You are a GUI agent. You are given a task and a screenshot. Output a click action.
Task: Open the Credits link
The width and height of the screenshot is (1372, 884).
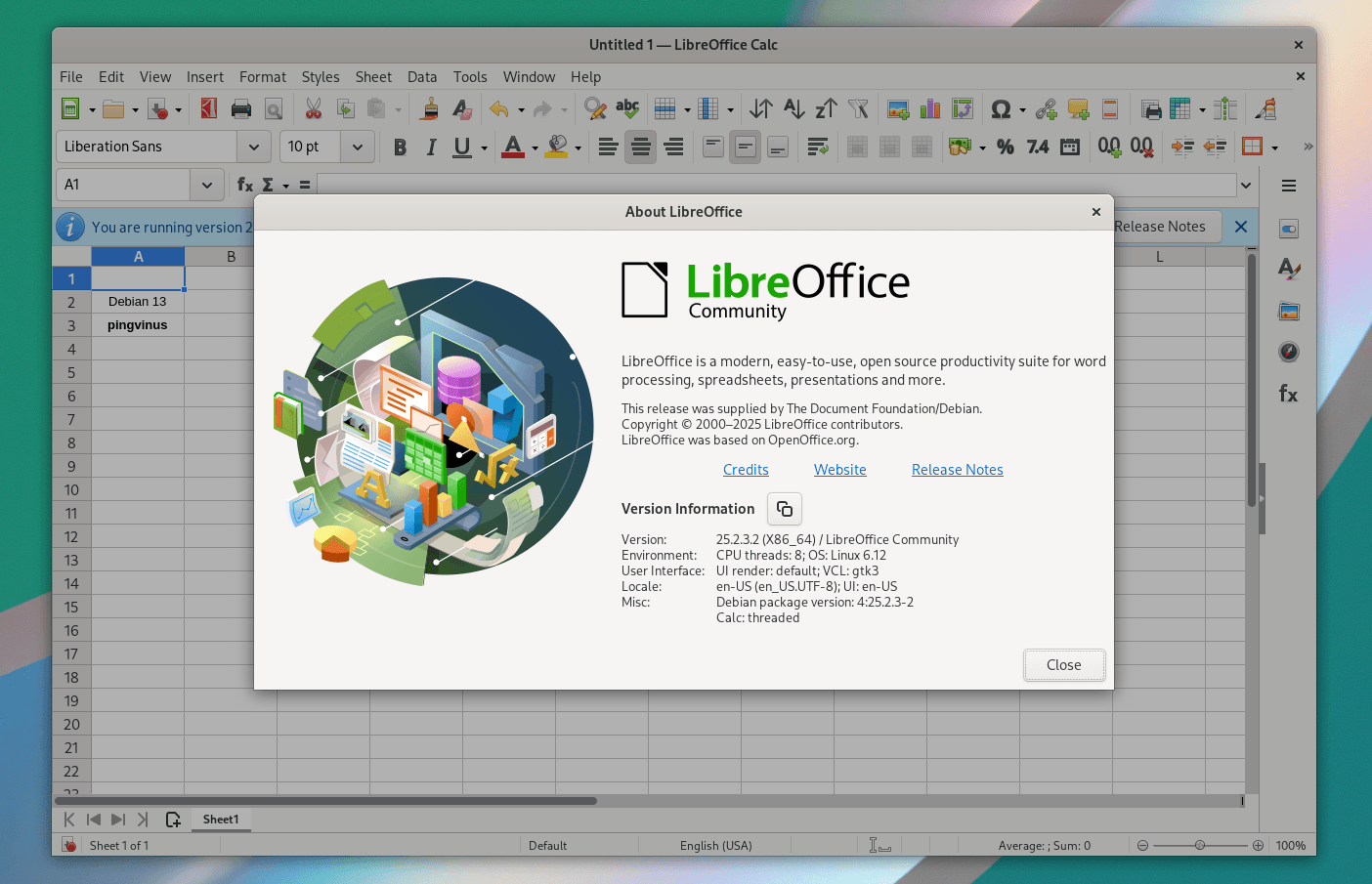[746, 470]
